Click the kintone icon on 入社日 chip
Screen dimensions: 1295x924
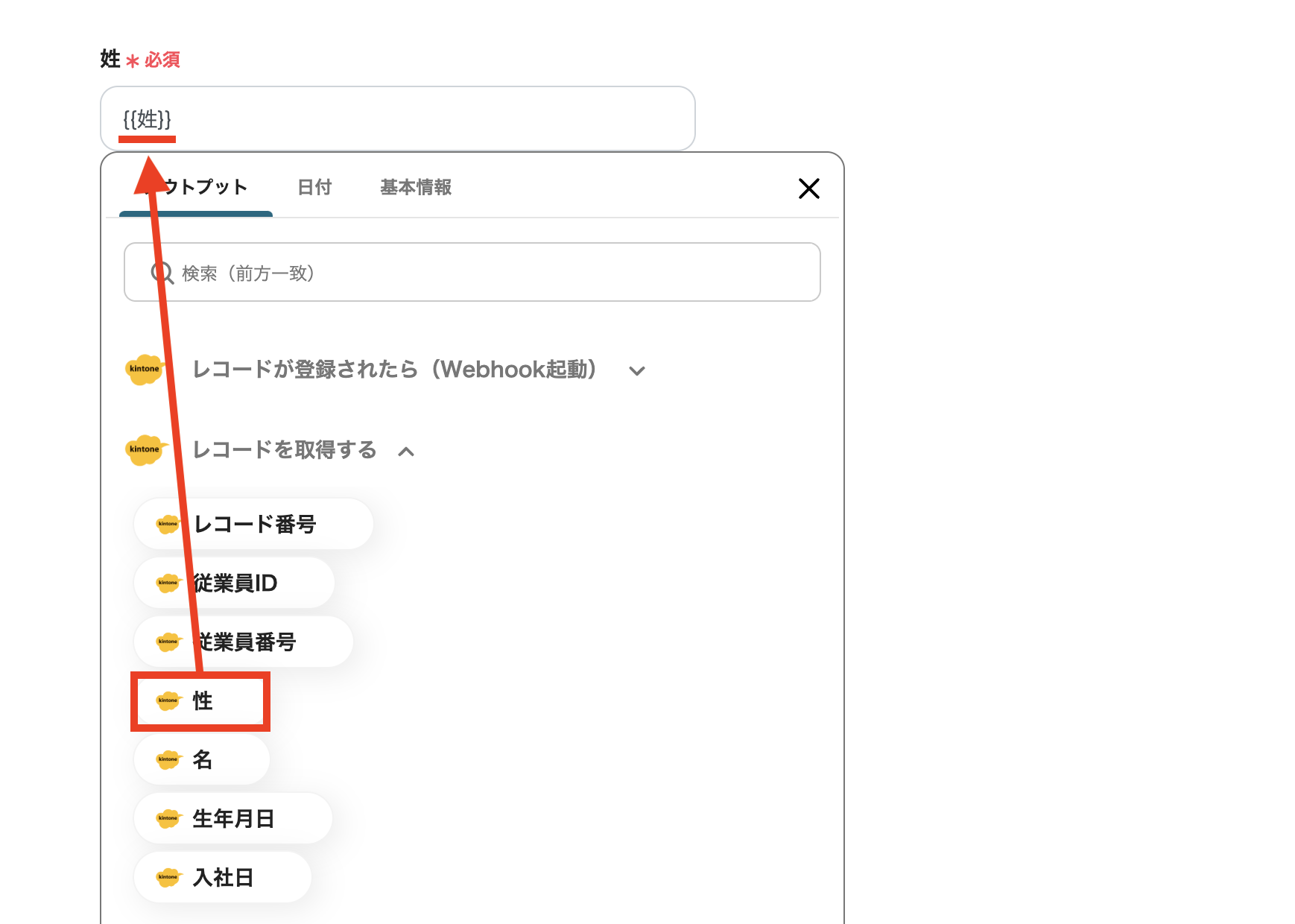click(168, 877)
